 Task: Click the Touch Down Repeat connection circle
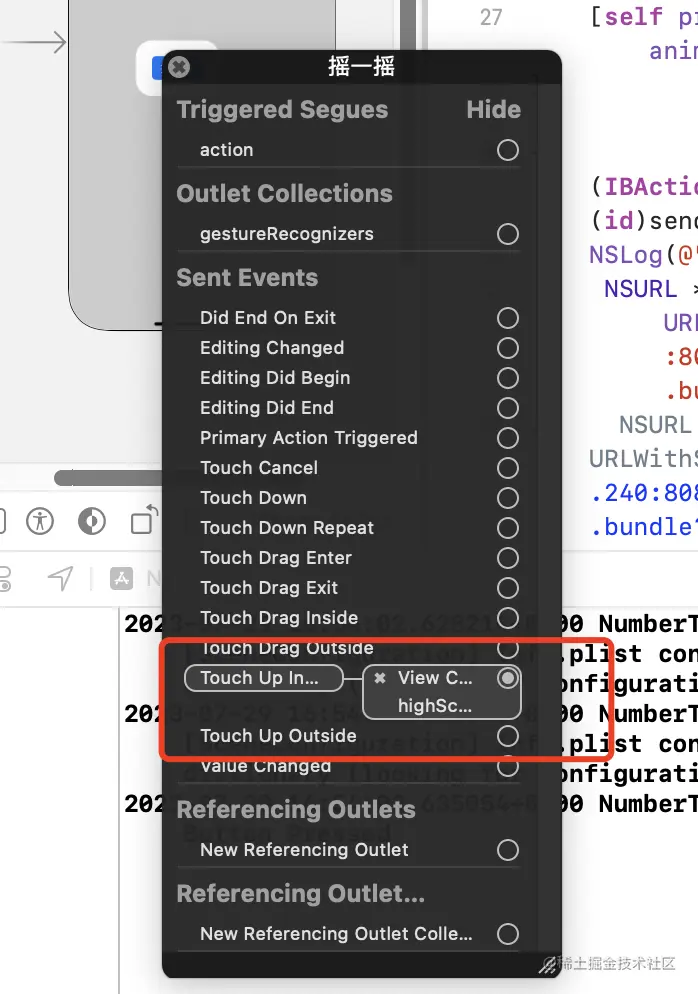(508, 527)
